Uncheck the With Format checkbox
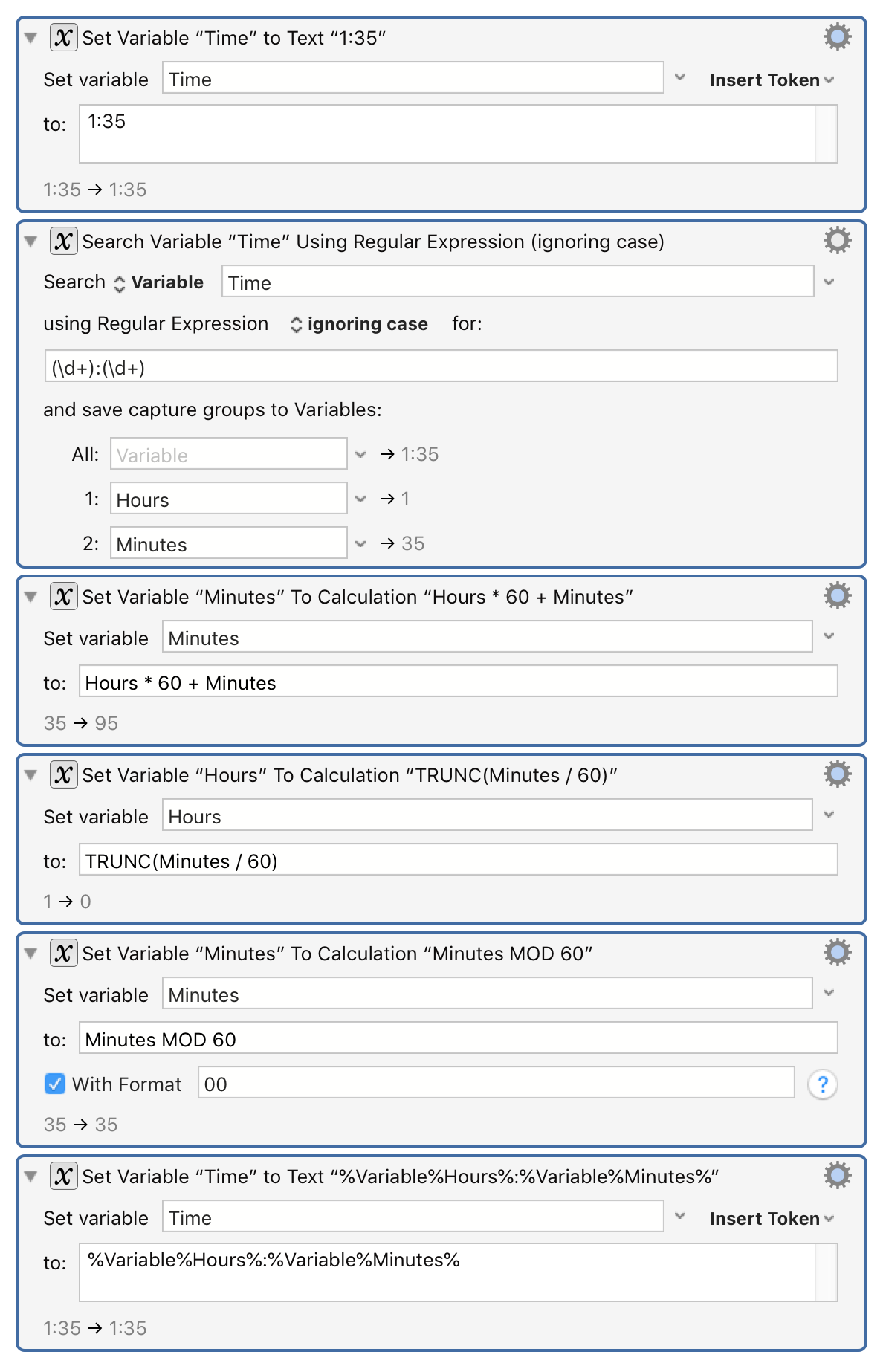This screenshot has height=1372, width=883. pos(55,1084)
